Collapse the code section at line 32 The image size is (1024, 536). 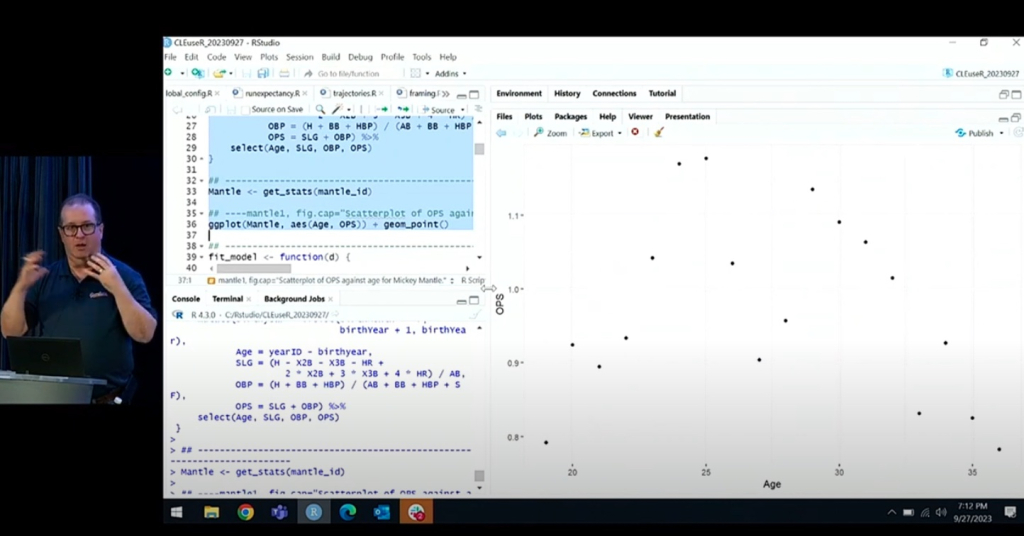(x=202, y=181)
